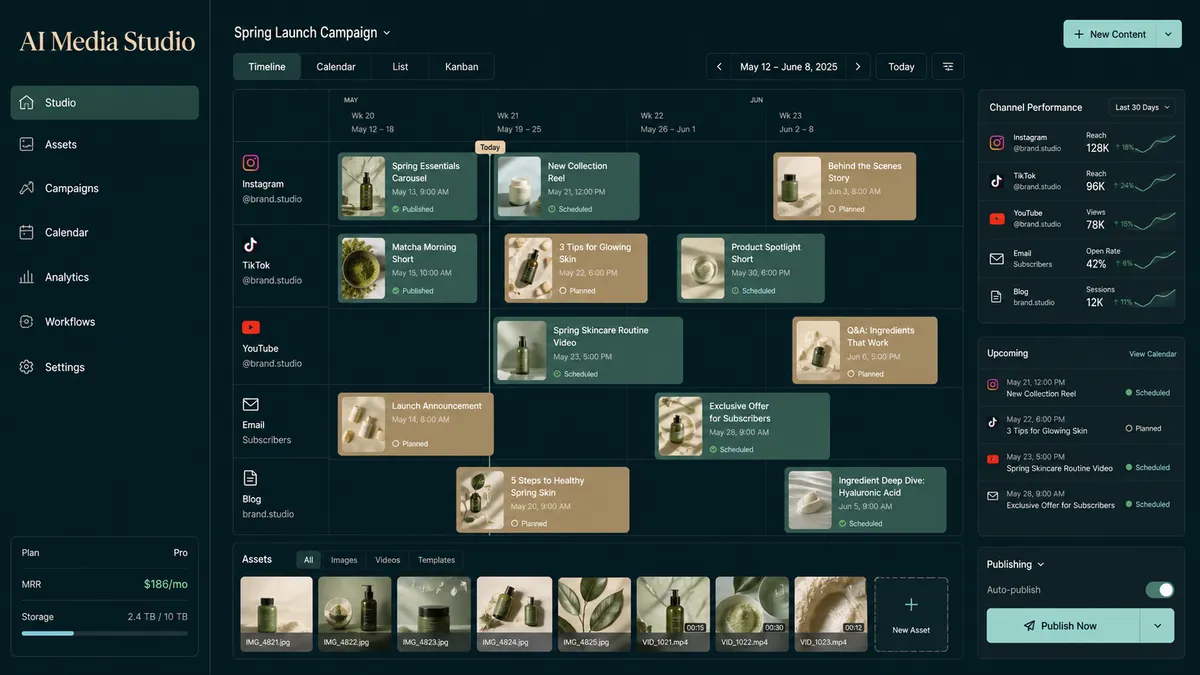Open the Publish Now options arrow
Image resolution: width=1200 pixels, height=675 pixels.
1157,626
